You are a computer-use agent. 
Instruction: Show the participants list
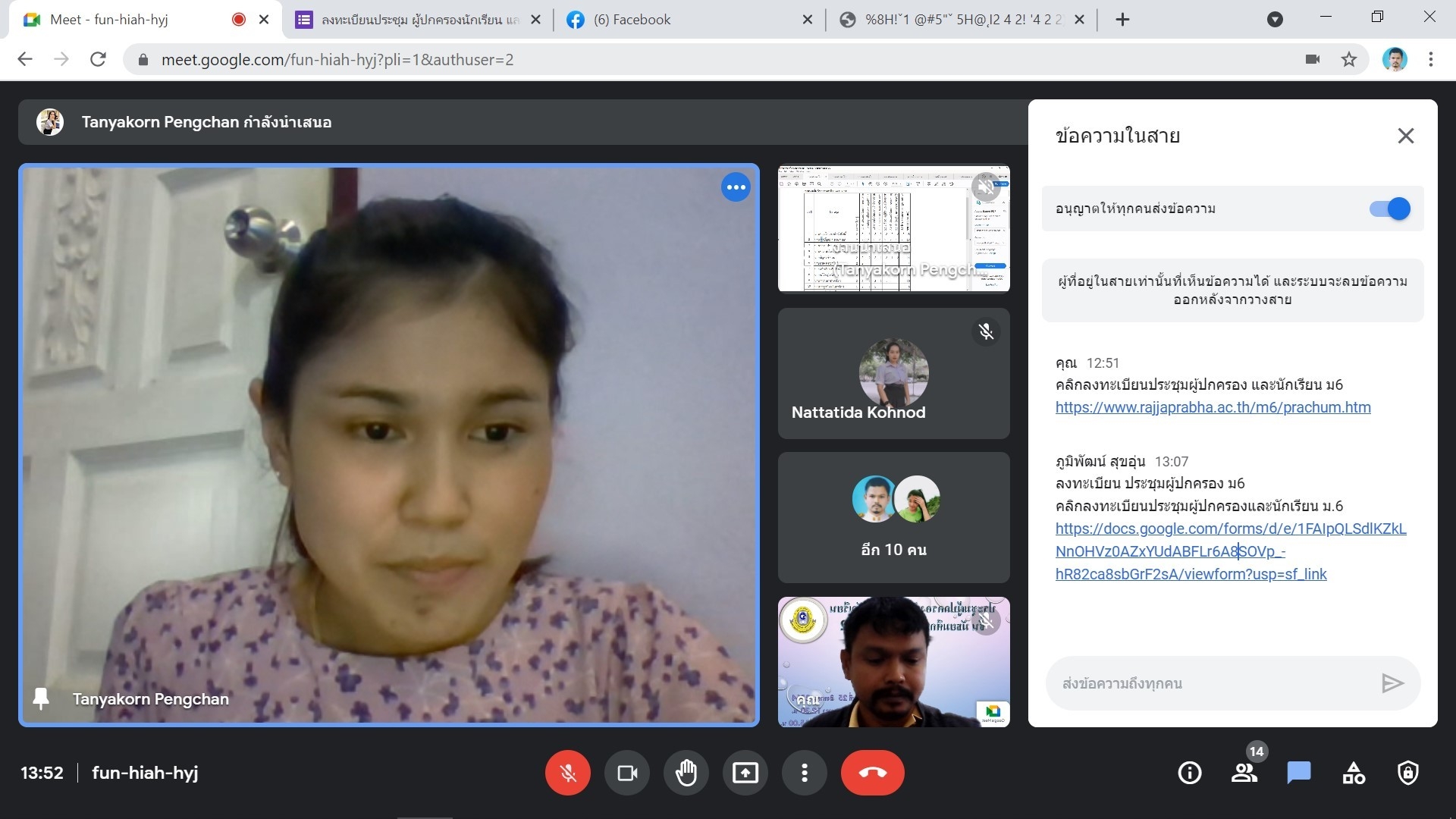pos(1244,773)
